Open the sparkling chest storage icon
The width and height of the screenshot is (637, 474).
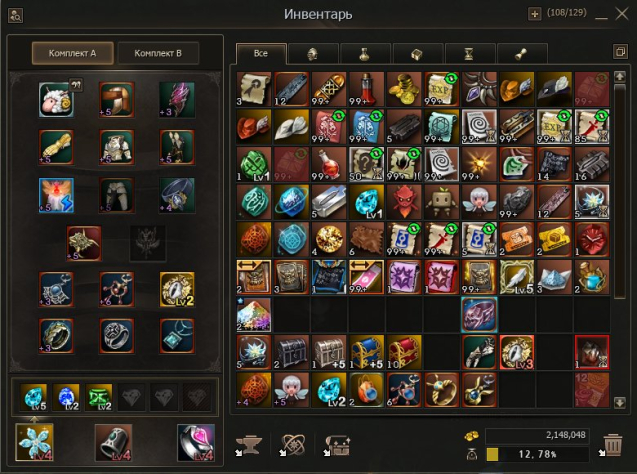tap(337, 445)
